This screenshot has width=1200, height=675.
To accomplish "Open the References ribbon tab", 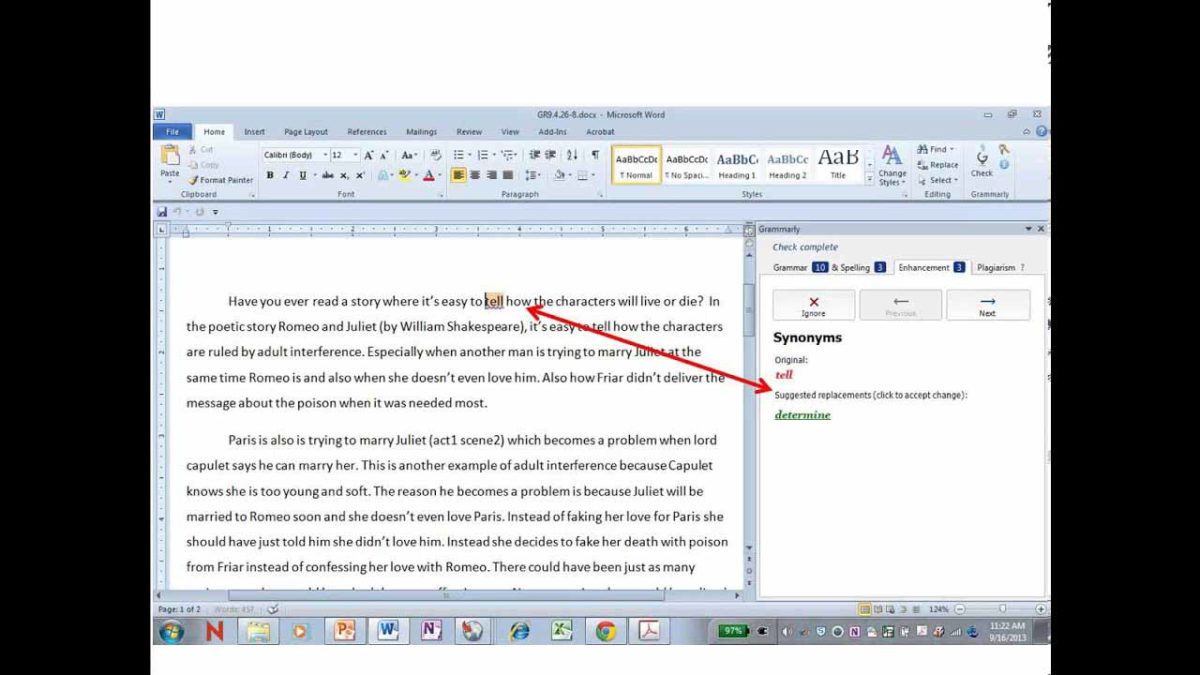I will point(367,131).
